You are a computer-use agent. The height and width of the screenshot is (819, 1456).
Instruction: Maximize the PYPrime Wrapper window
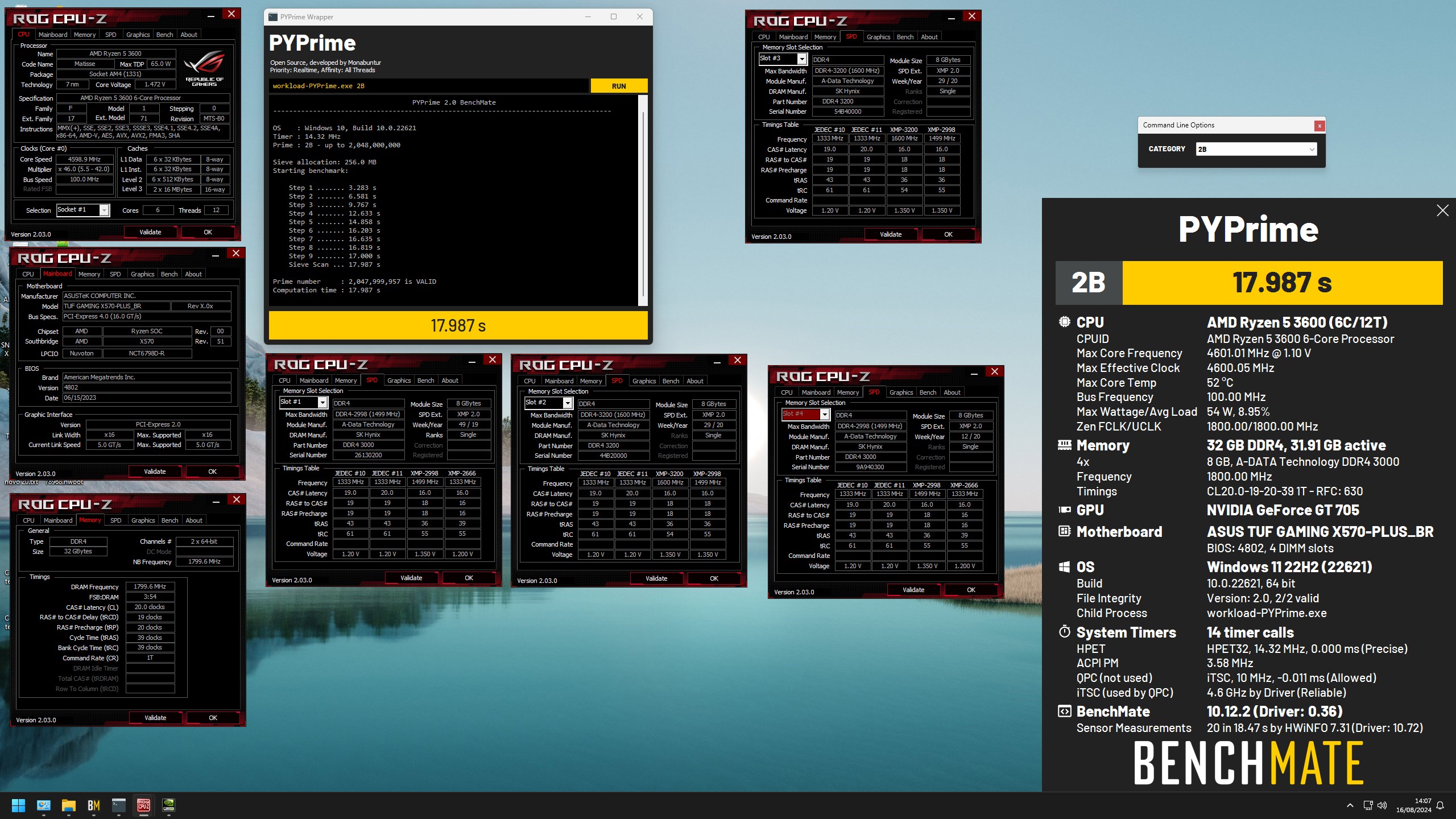point(614,16)
